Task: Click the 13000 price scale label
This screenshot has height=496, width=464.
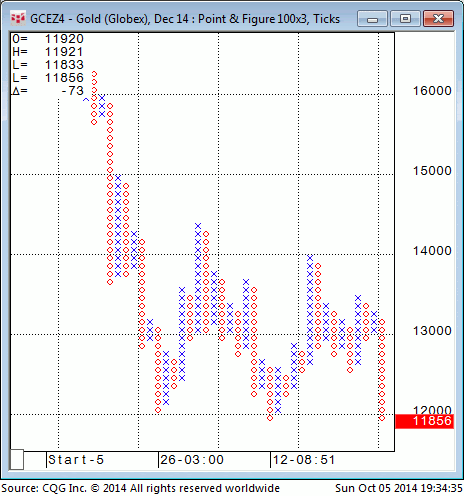Action: pos(432,331)
